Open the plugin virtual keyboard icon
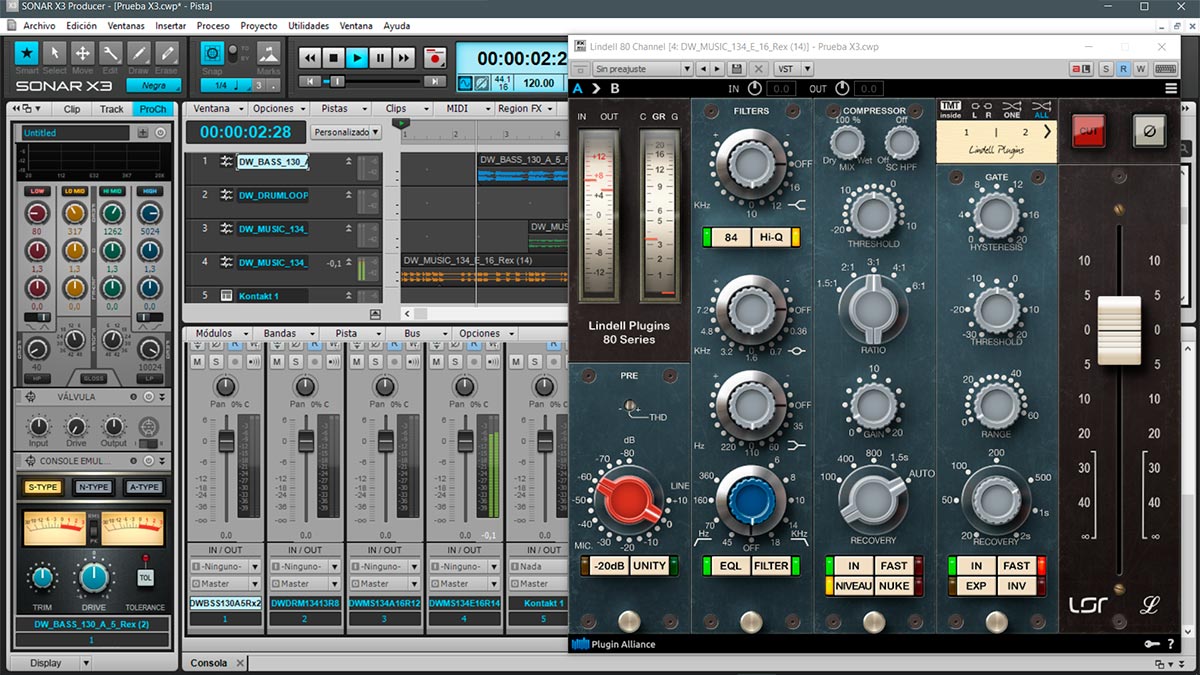 coord(1165,69)
